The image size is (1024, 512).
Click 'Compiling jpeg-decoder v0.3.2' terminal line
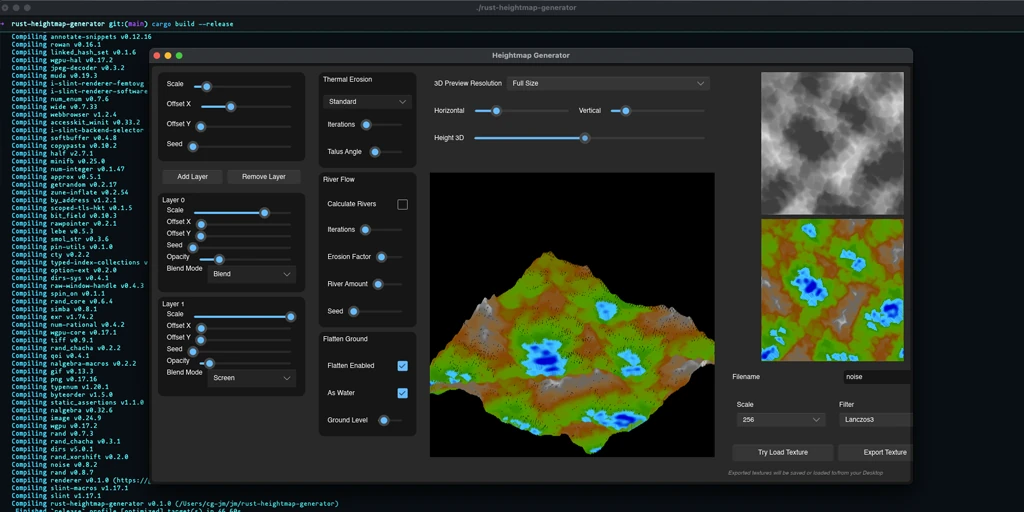point(68,68)
